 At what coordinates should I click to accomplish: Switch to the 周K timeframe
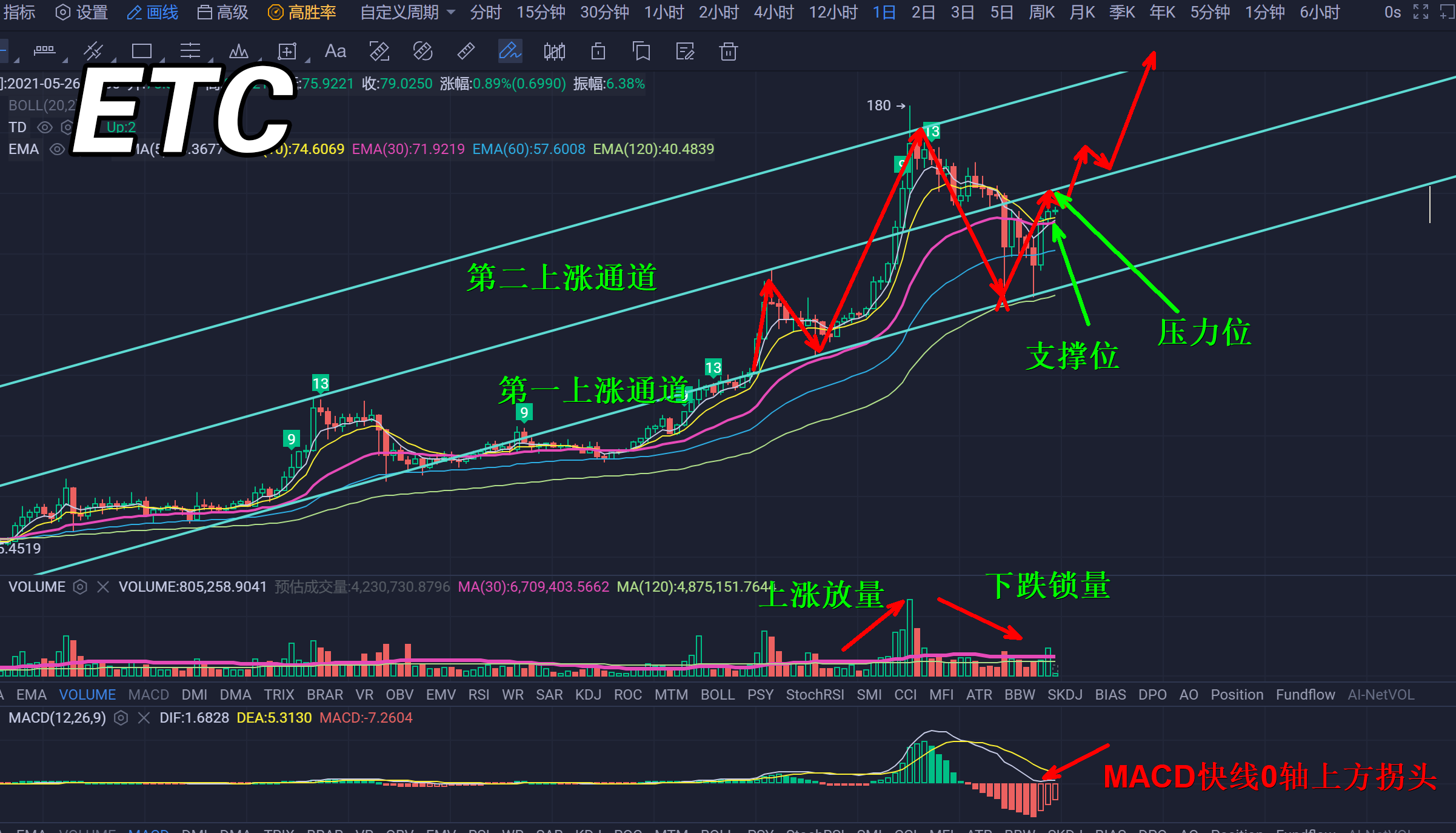(x=1041, y=12)
